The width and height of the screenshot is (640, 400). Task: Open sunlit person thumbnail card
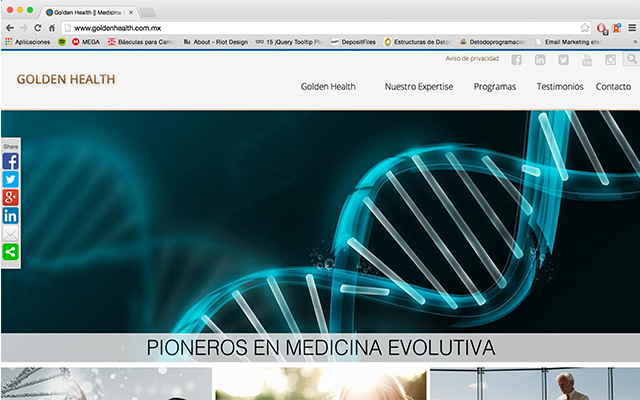(x=321, y=384)
